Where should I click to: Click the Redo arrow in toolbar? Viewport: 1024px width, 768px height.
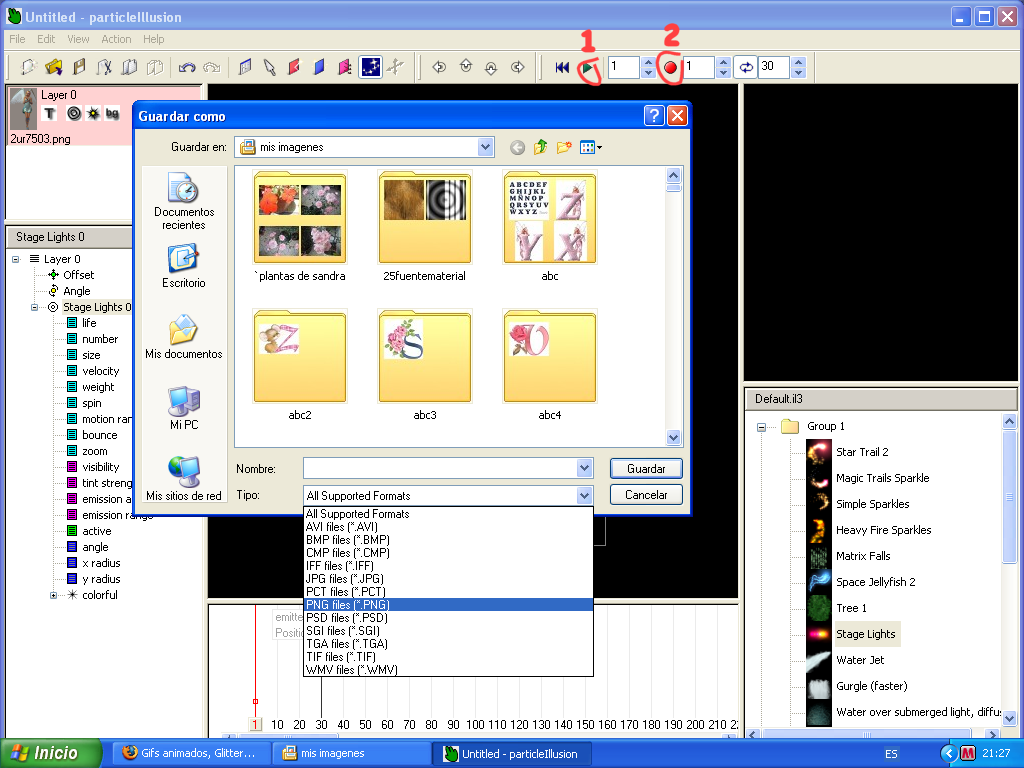(x=212, y=67)
